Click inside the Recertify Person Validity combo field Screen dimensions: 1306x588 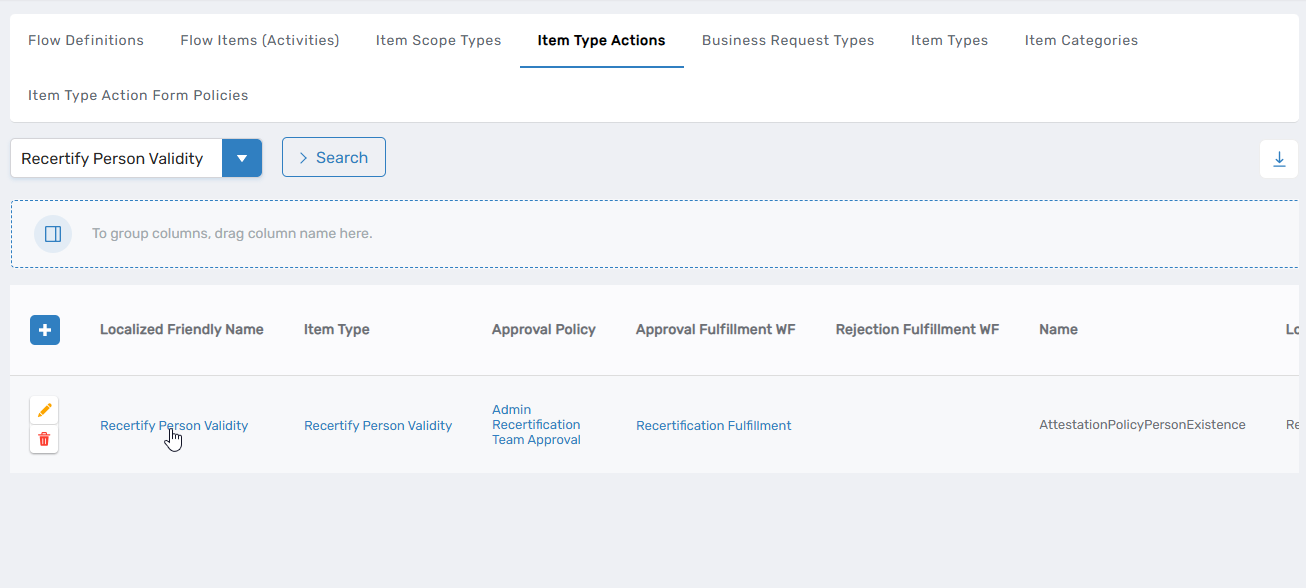(115, 158)
